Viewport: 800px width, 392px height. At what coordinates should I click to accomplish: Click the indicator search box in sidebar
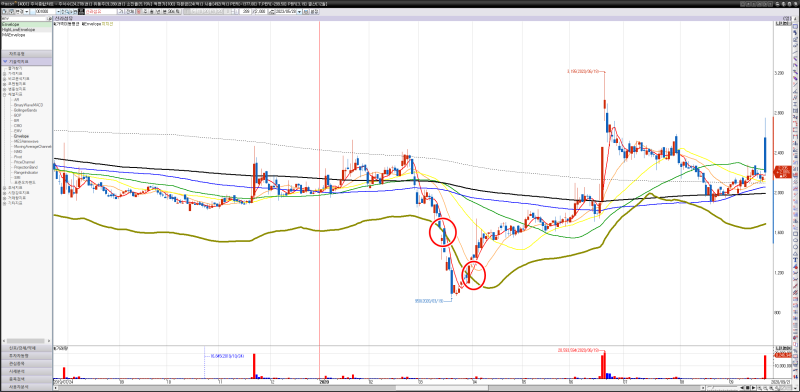pyautogui.click(x=23, y=18)
